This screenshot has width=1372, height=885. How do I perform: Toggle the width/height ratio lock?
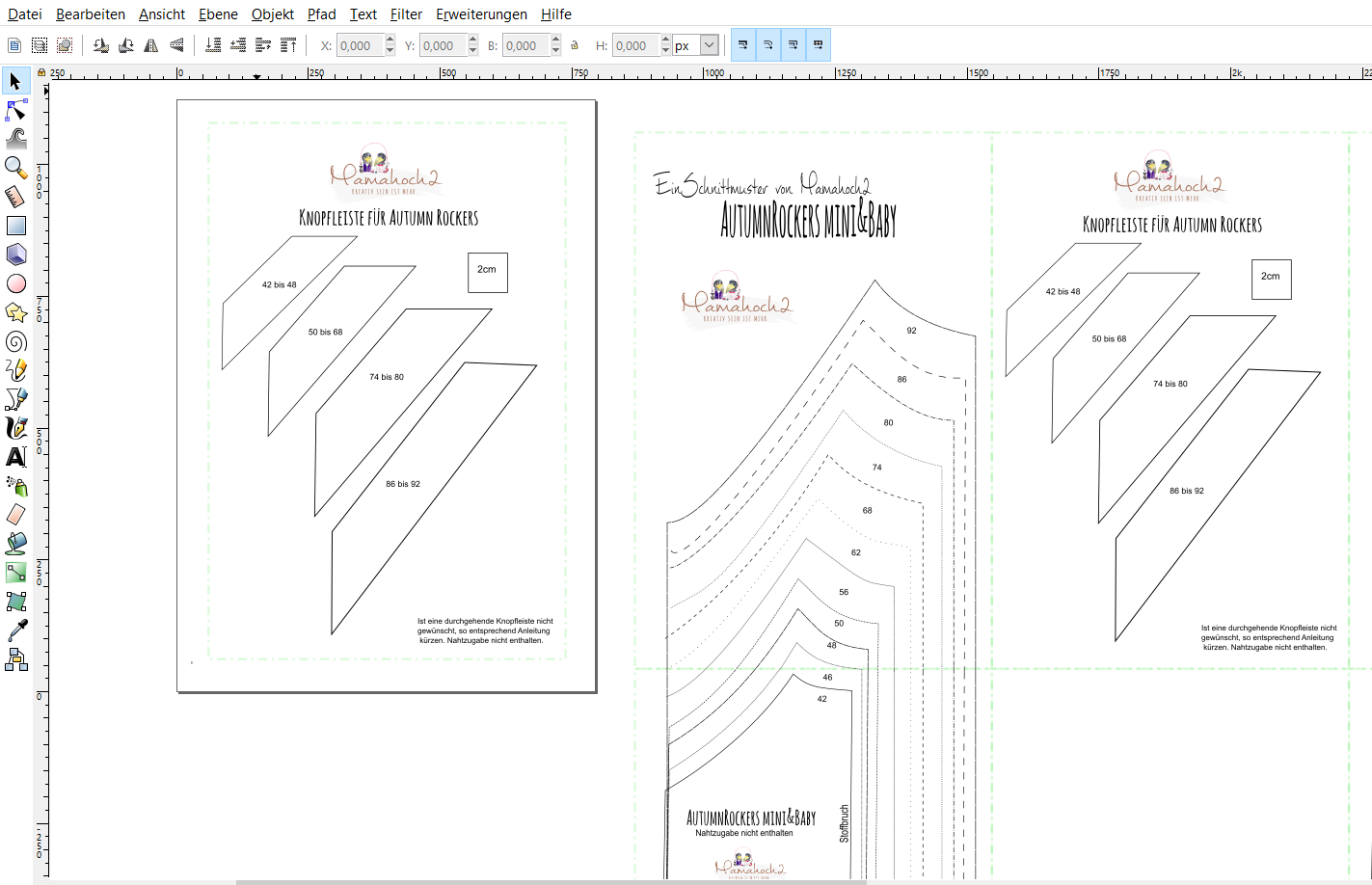tap(575, 45)
